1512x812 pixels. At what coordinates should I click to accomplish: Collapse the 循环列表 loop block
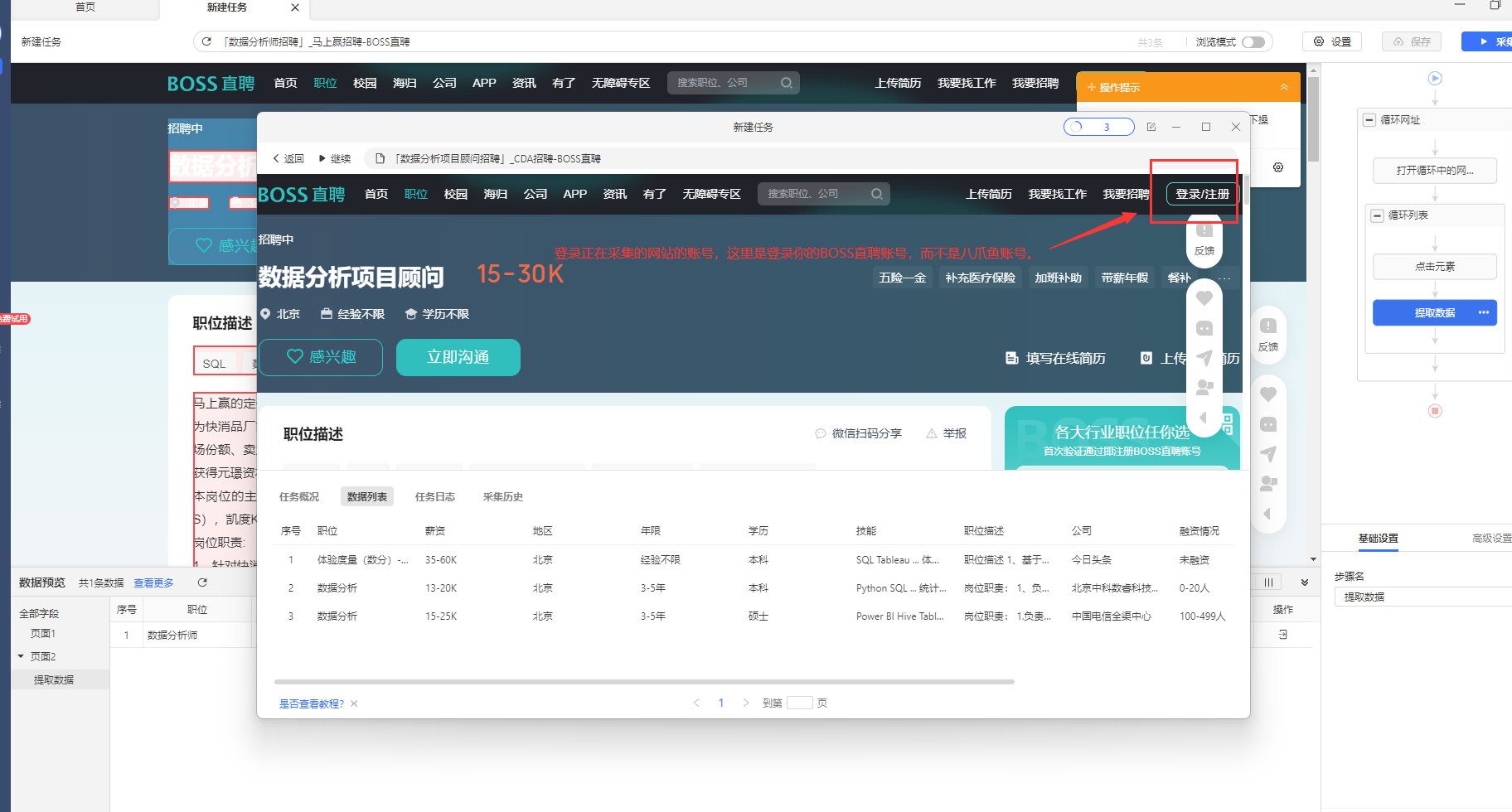pyautogui.click(x=1378, y=215)
